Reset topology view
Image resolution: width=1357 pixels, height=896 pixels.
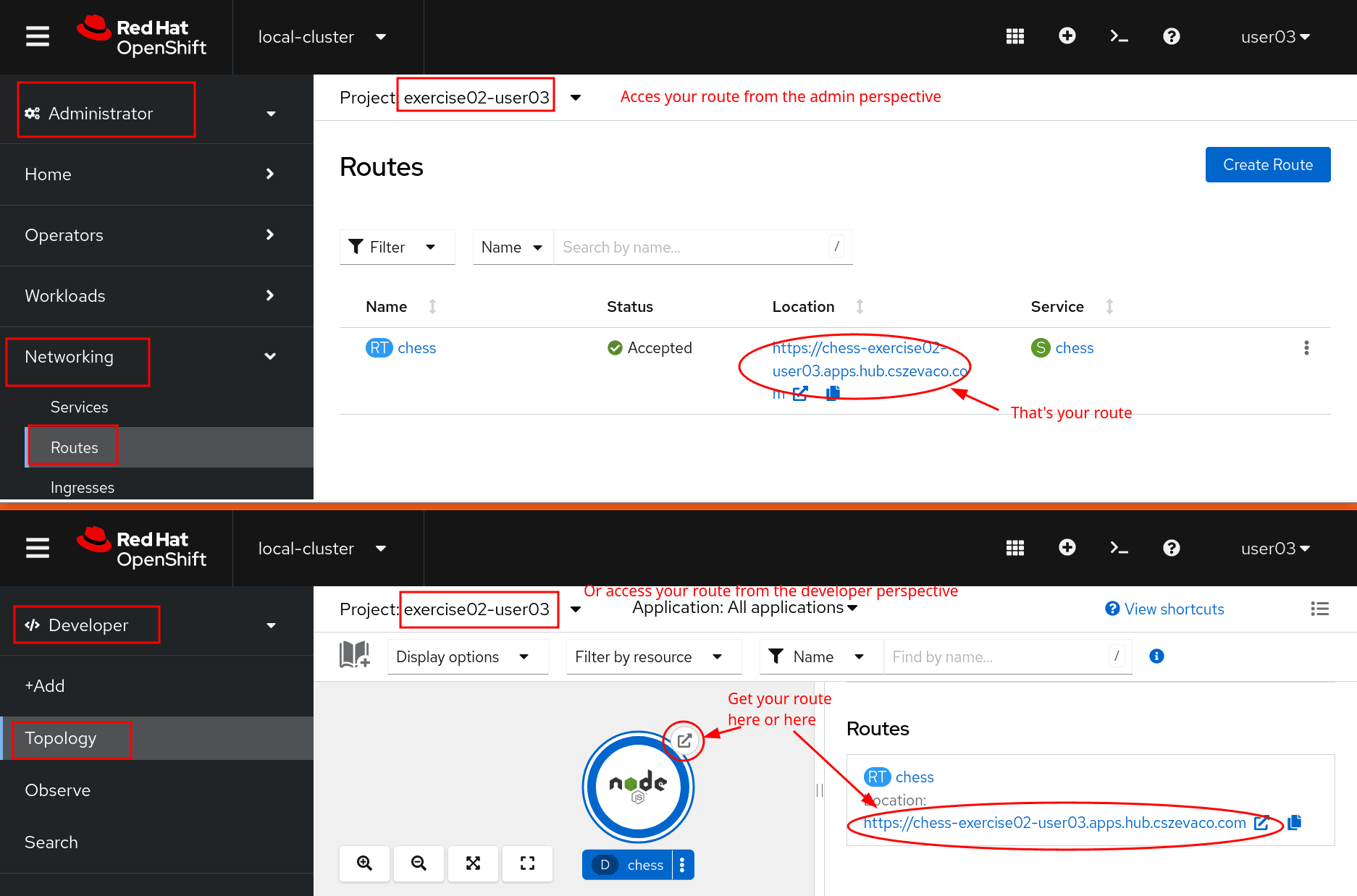pyautogui.click(x=527, y=863)
